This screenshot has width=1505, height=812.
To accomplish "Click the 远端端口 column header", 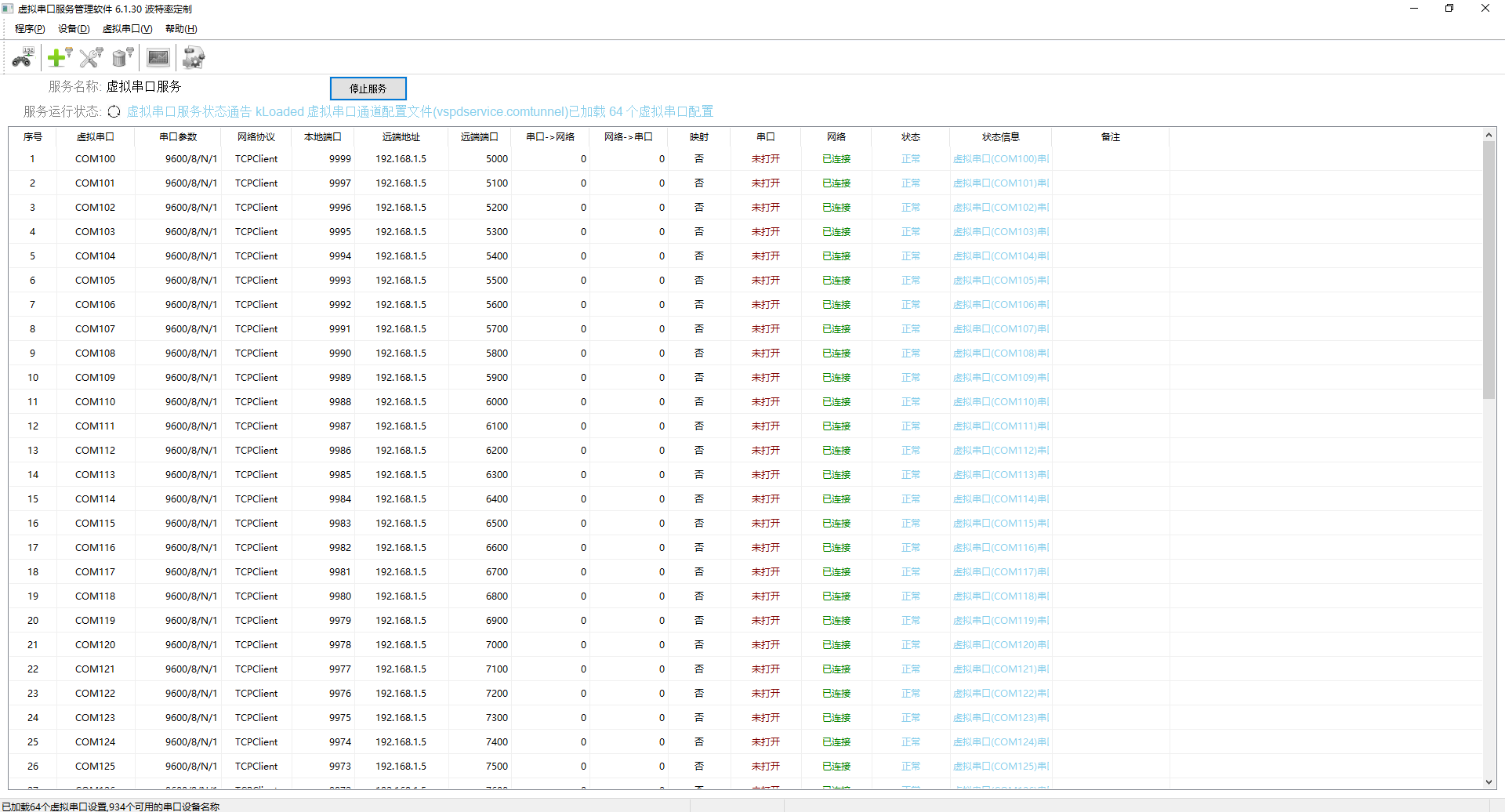I will pyautogui.click(x=479, y=137).
